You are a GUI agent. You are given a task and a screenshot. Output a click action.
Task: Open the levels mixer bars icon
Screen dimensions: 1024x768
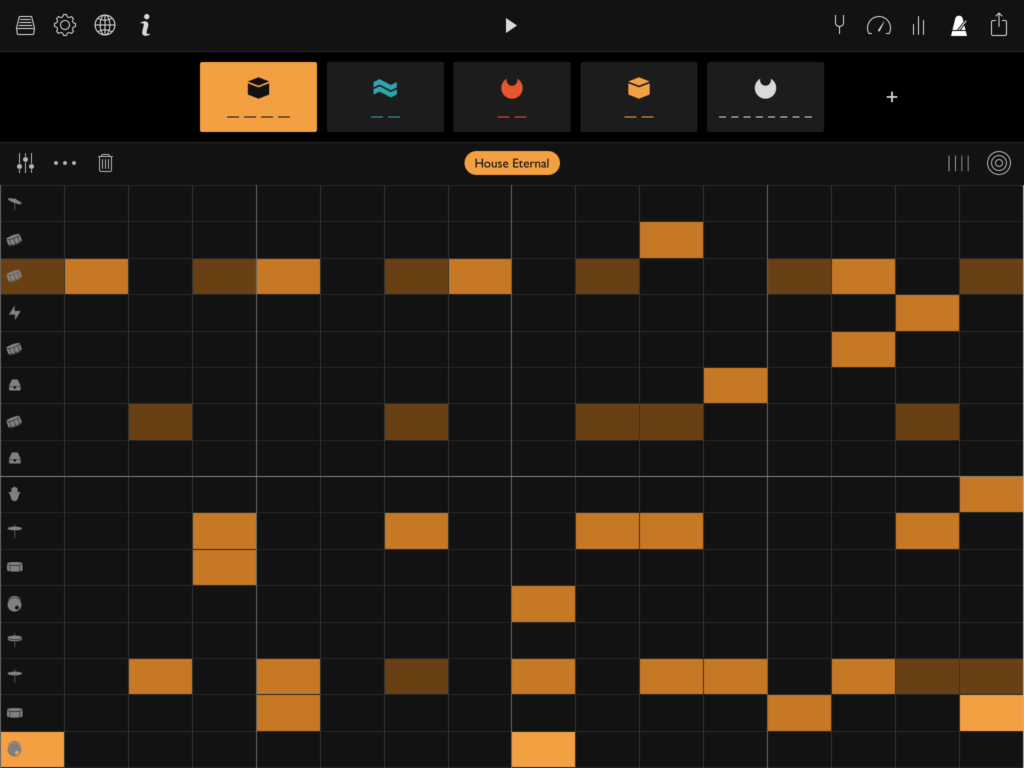pos(918,26)
